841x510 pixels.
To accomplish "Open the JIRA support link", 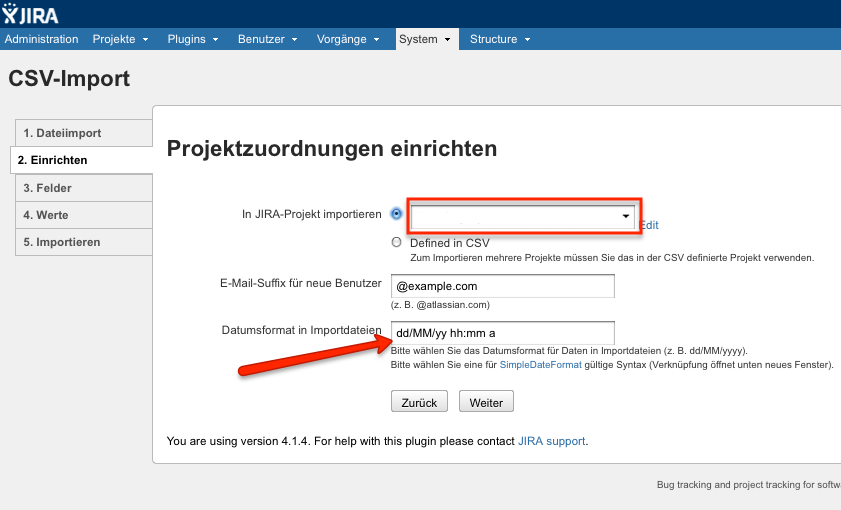I will tap(551, 441).
